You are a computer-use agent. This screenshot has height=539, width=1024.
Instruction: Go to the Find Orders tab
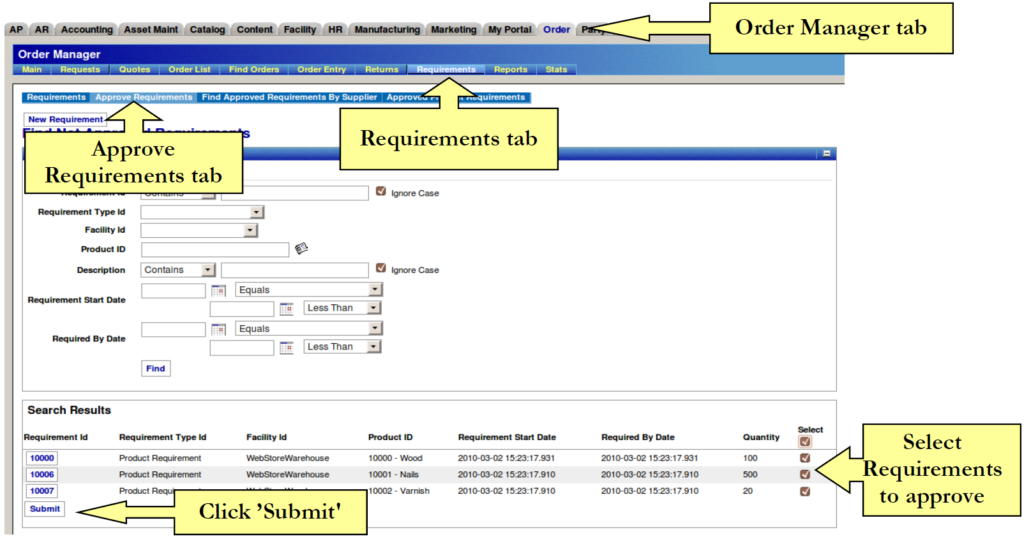[253, 70]
